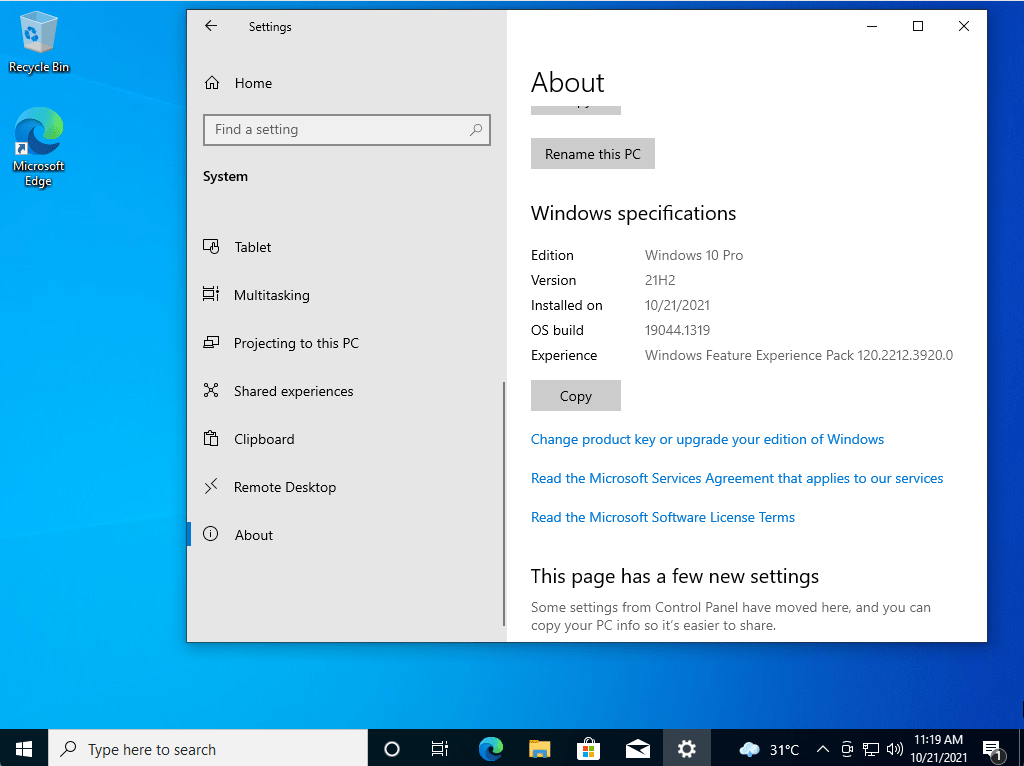Open File Explorer from the taskbar
Image resolution: width=1024 pixels, height=766 pixels.
tap(539, 748)
